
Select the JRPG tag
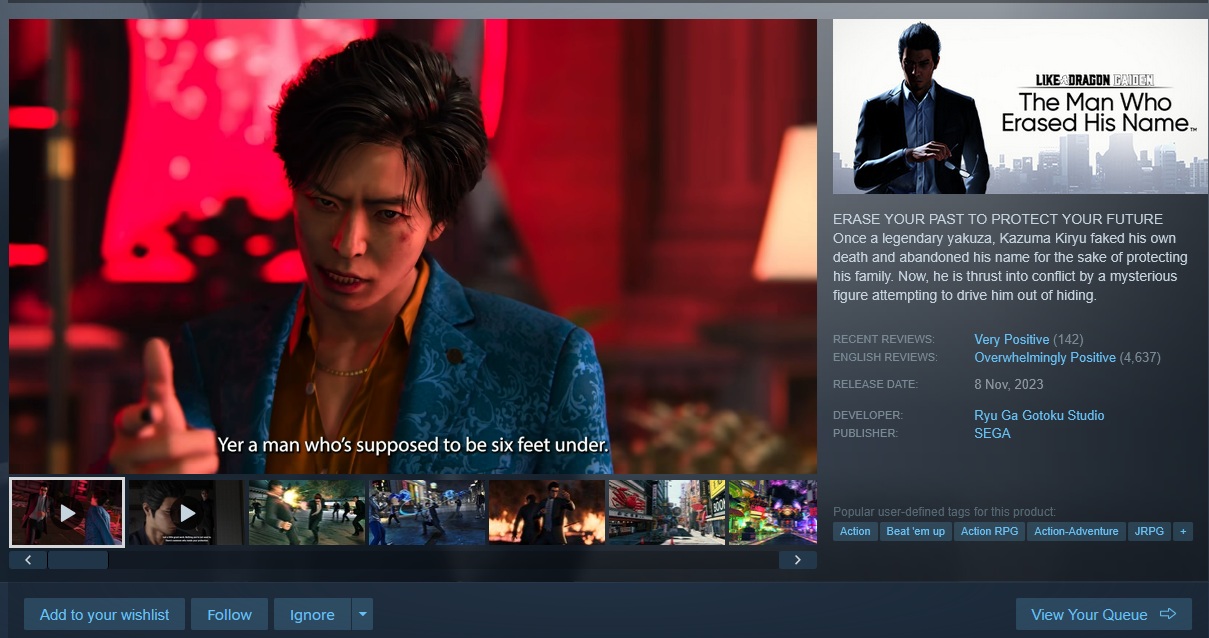[1150, 531]
